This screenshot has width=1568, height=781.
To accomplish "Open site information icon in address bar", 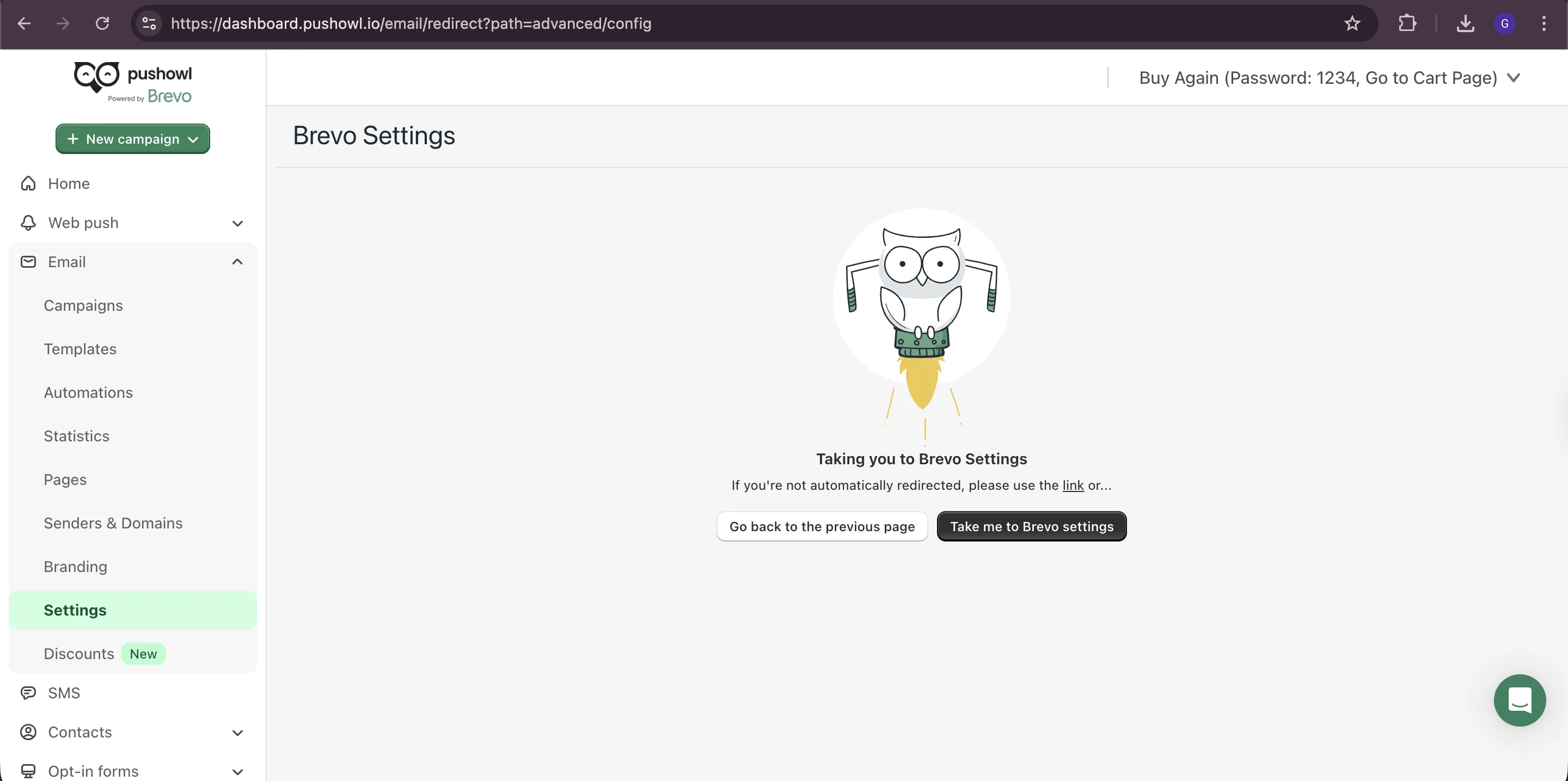I will click(149, 24).
